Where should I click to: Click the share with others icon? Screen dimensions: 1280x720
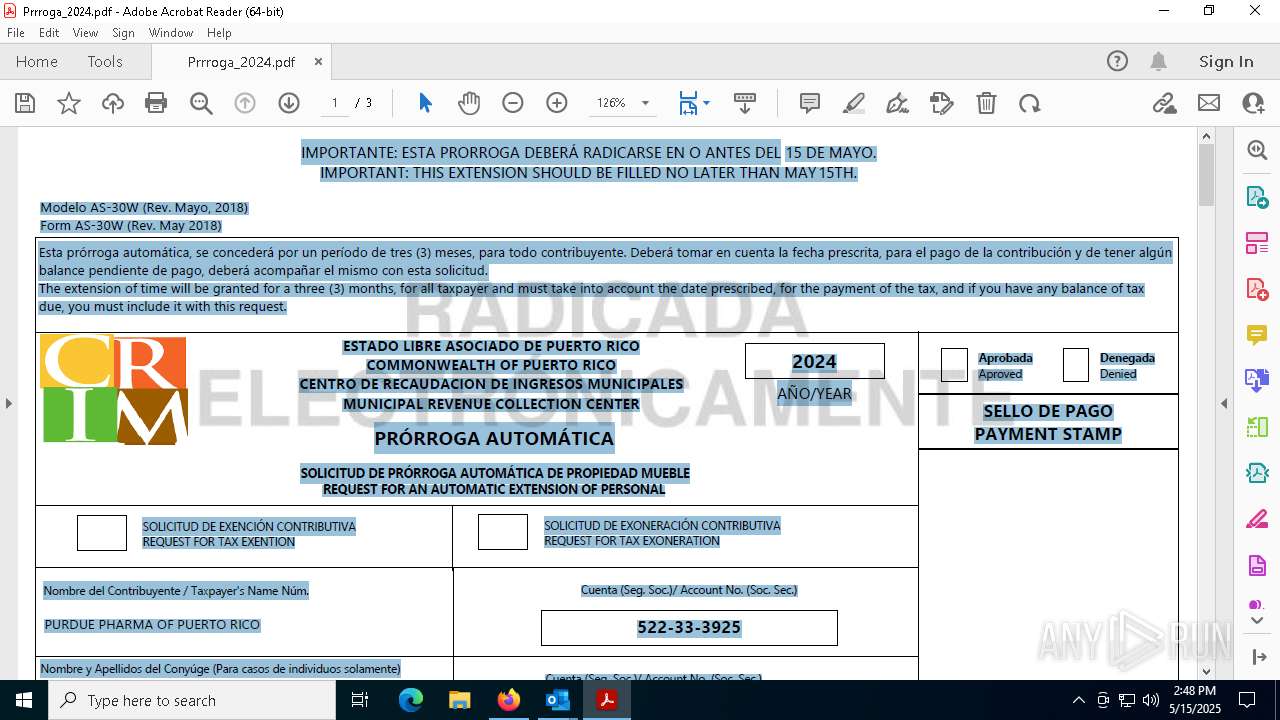tap(1253, 103)
